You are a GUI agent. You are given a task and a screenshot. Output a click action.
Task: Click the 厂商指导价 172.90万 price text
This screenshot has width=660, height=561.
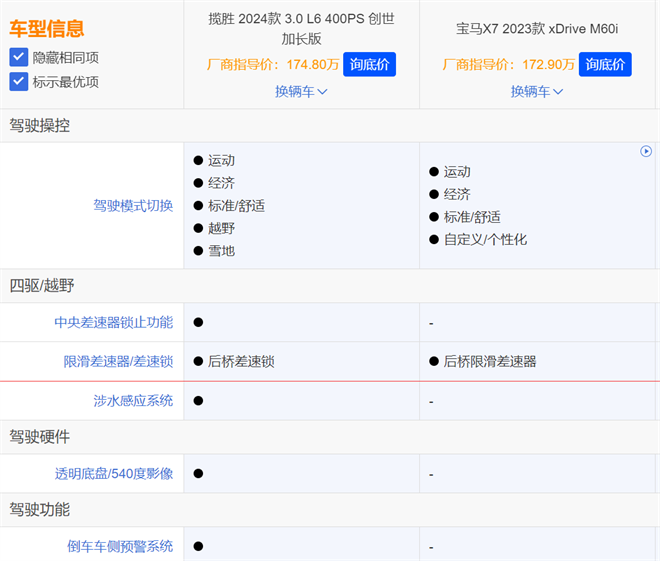(x=508, y=64)
